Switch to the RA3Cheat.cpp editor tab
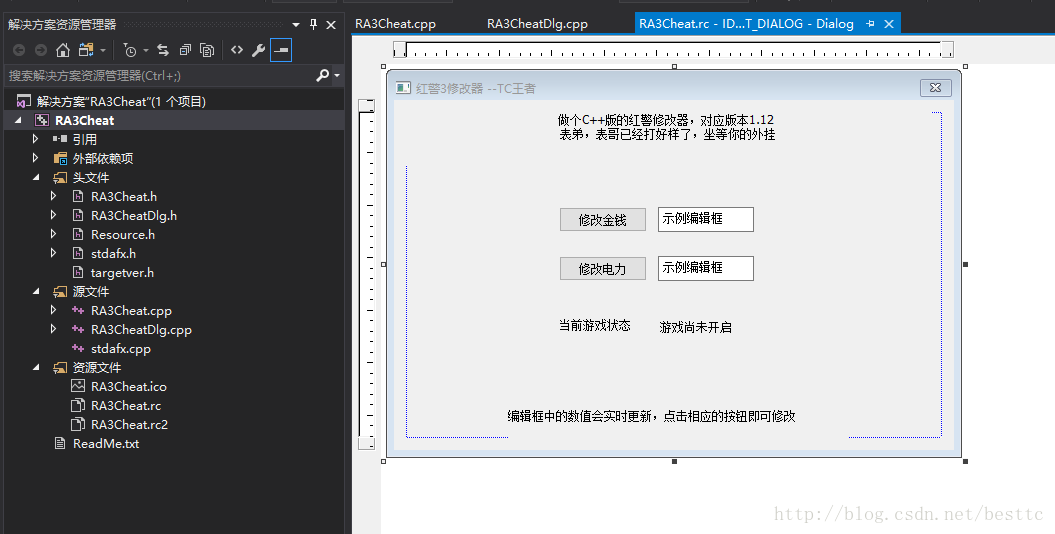Image resolution: width=1055 pixels, height=534 pixels. coord(396,24)
